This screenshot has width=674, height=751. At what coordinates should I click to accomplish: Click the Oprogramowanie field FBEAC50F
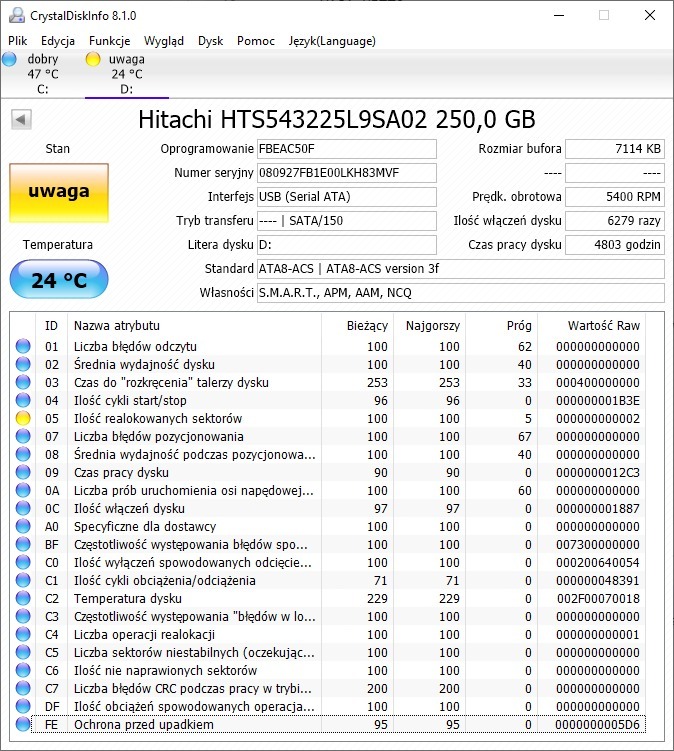coord(347,149)
